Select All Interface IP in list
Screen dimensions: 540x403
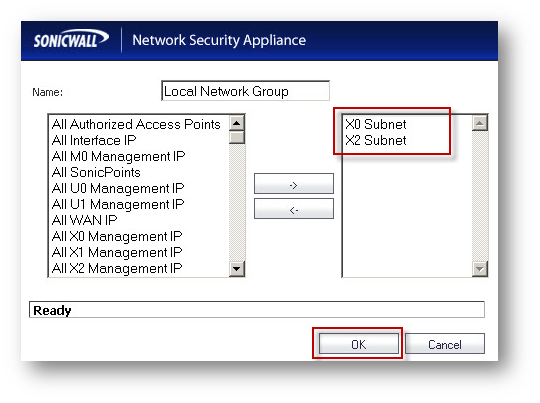pyautogui.click(x=94, y=140)
